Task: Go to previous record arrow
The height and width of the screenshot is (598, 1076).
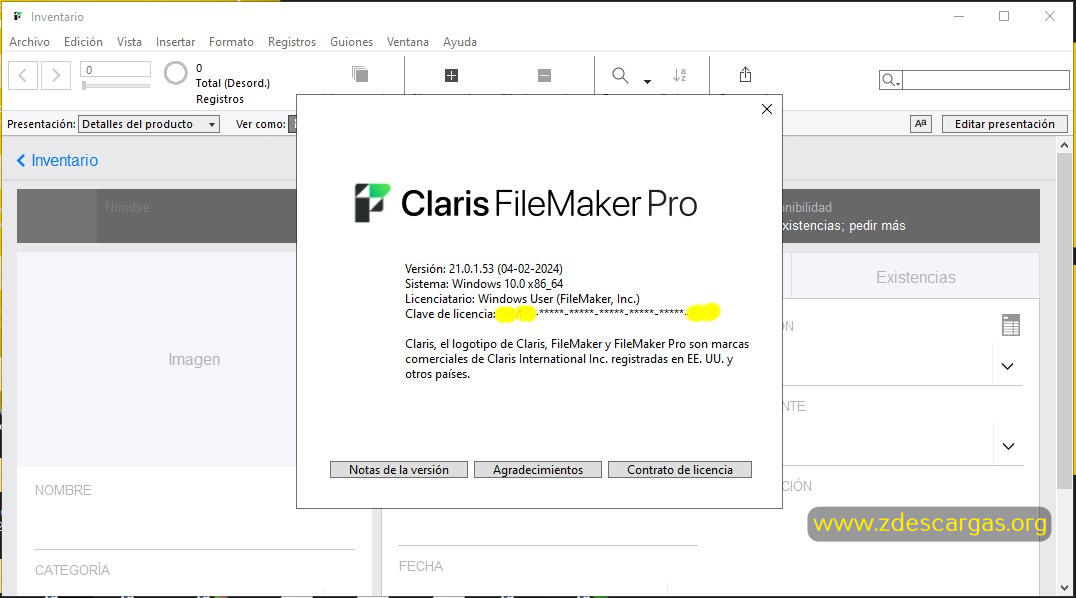Action: (23, 75)
